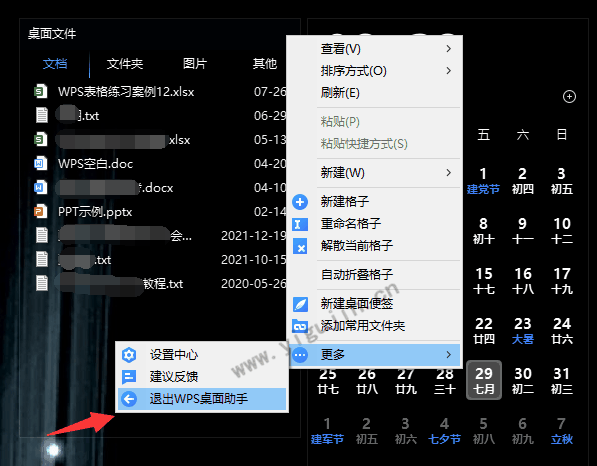Open file WPS表格练习案例12.xlsx by name
This screenshot has width=597, height=466.
pyautogui.click(x=126, y=92)
